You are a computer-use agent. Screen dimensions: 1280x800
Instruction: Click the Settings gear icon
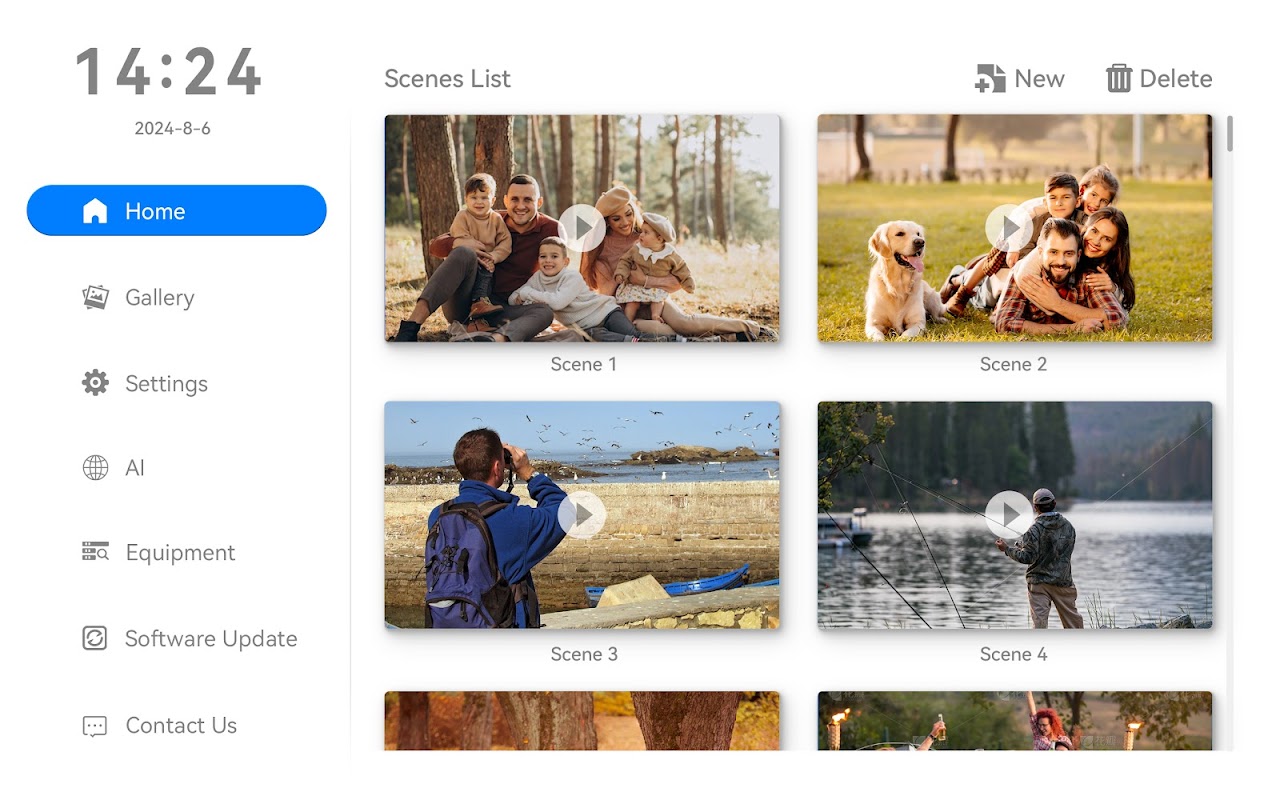tap(95, 383)
